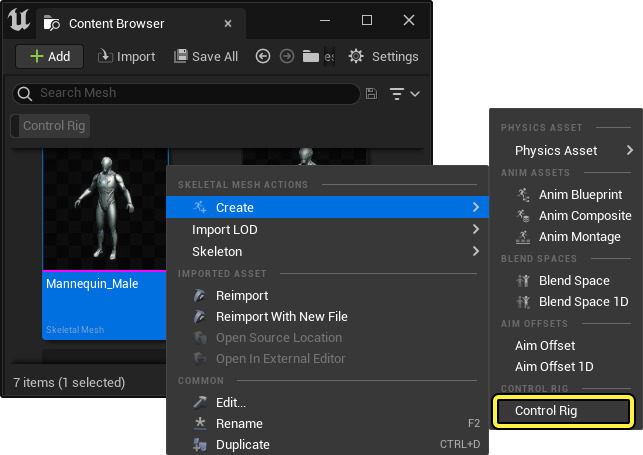Choose Reimport from context menu
Screen dimensions: 643x455
click(327, 296)
